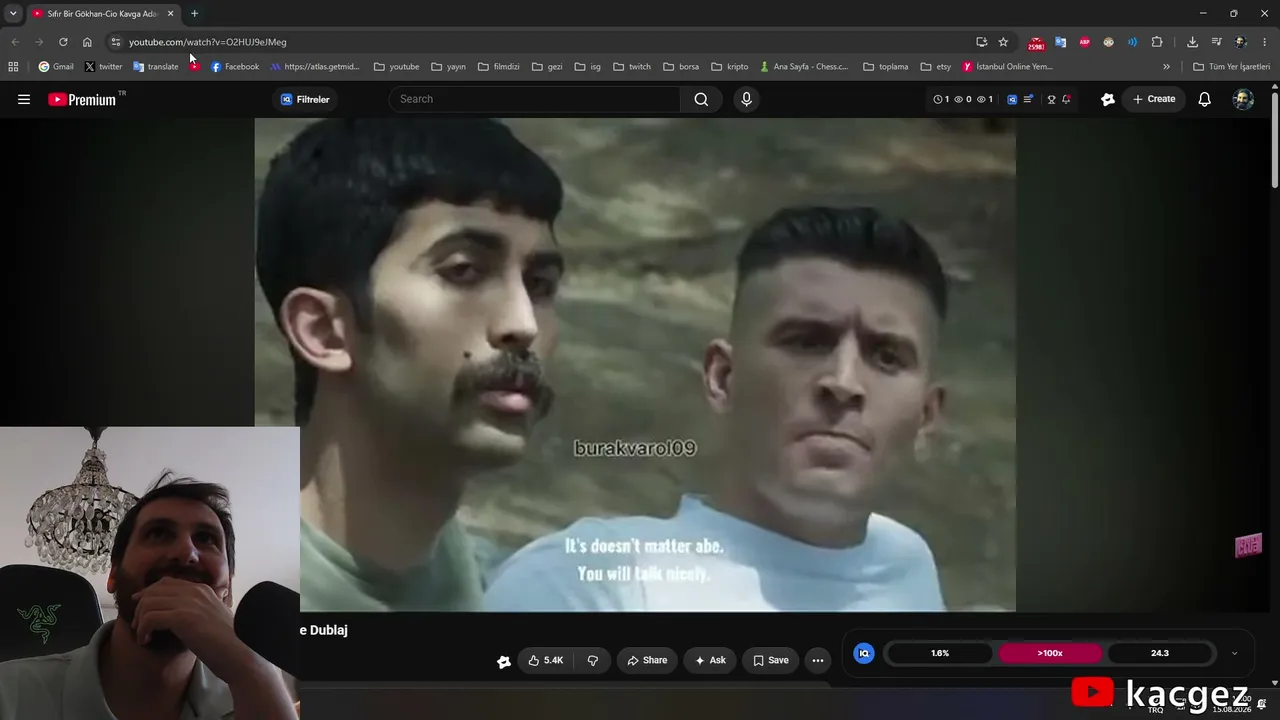This screenshot has width=1280, height=720.
Task: Click the clock counter in vidIQ bar
Action: pyautogui.click(x=941, y=99)
